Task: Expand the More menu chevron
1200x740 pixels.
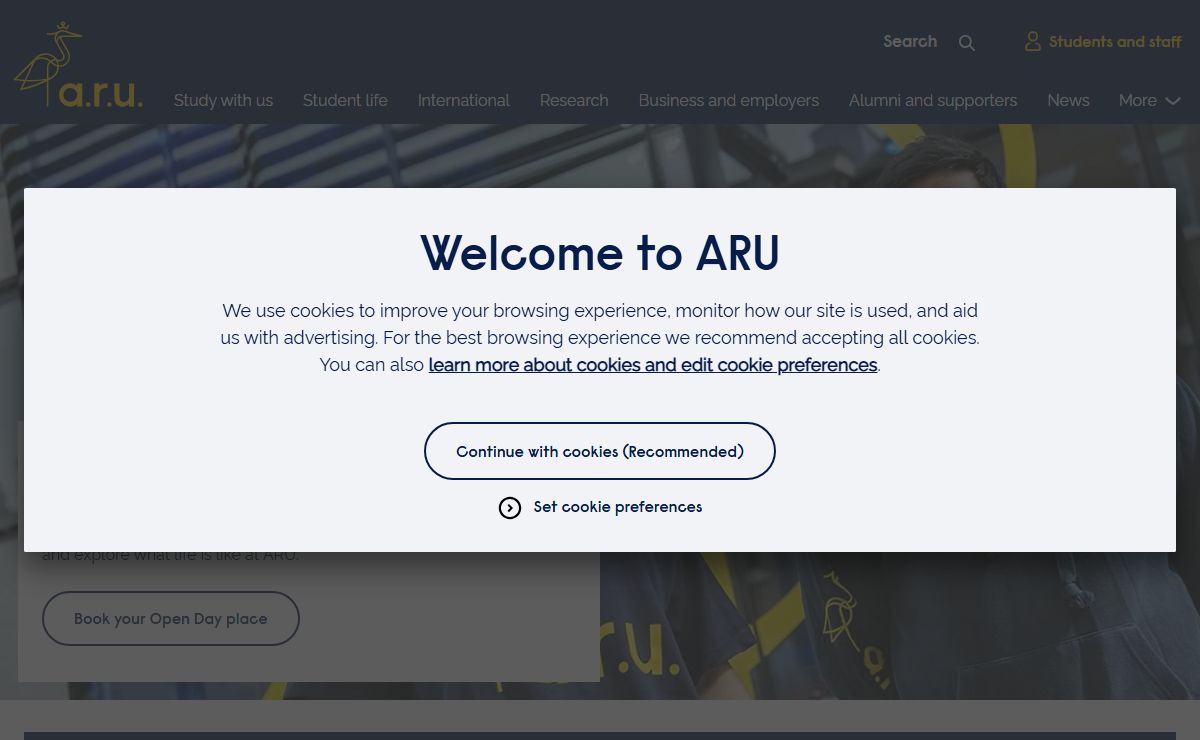Action: coord(1173,101)
